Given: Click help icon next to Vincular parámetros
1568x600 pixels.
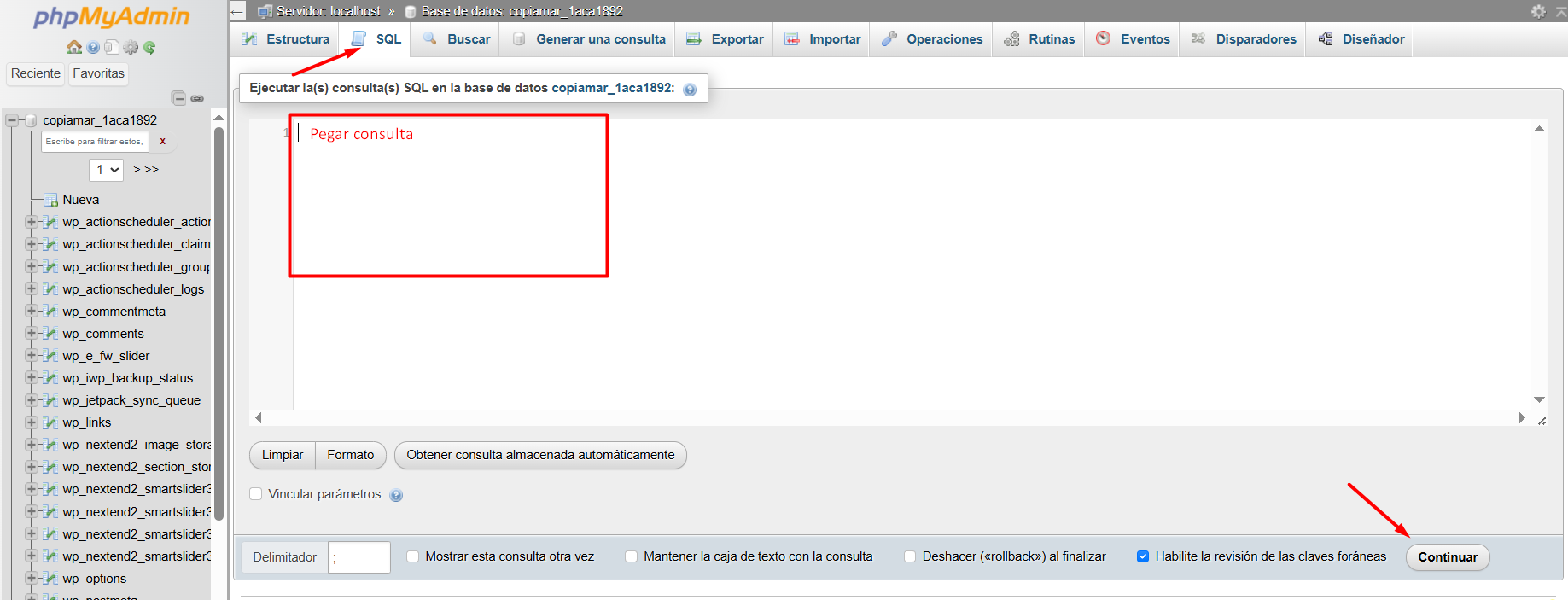Looking at the screenshot, I should 396,495.
